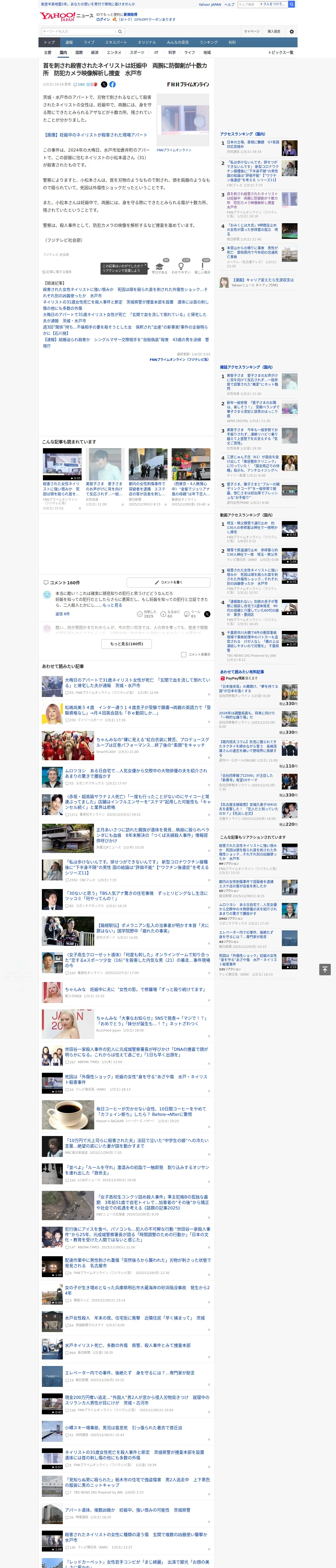
Task: Open ranking item 1 日本の立場、首相に難題
Action: pos(253,144)
